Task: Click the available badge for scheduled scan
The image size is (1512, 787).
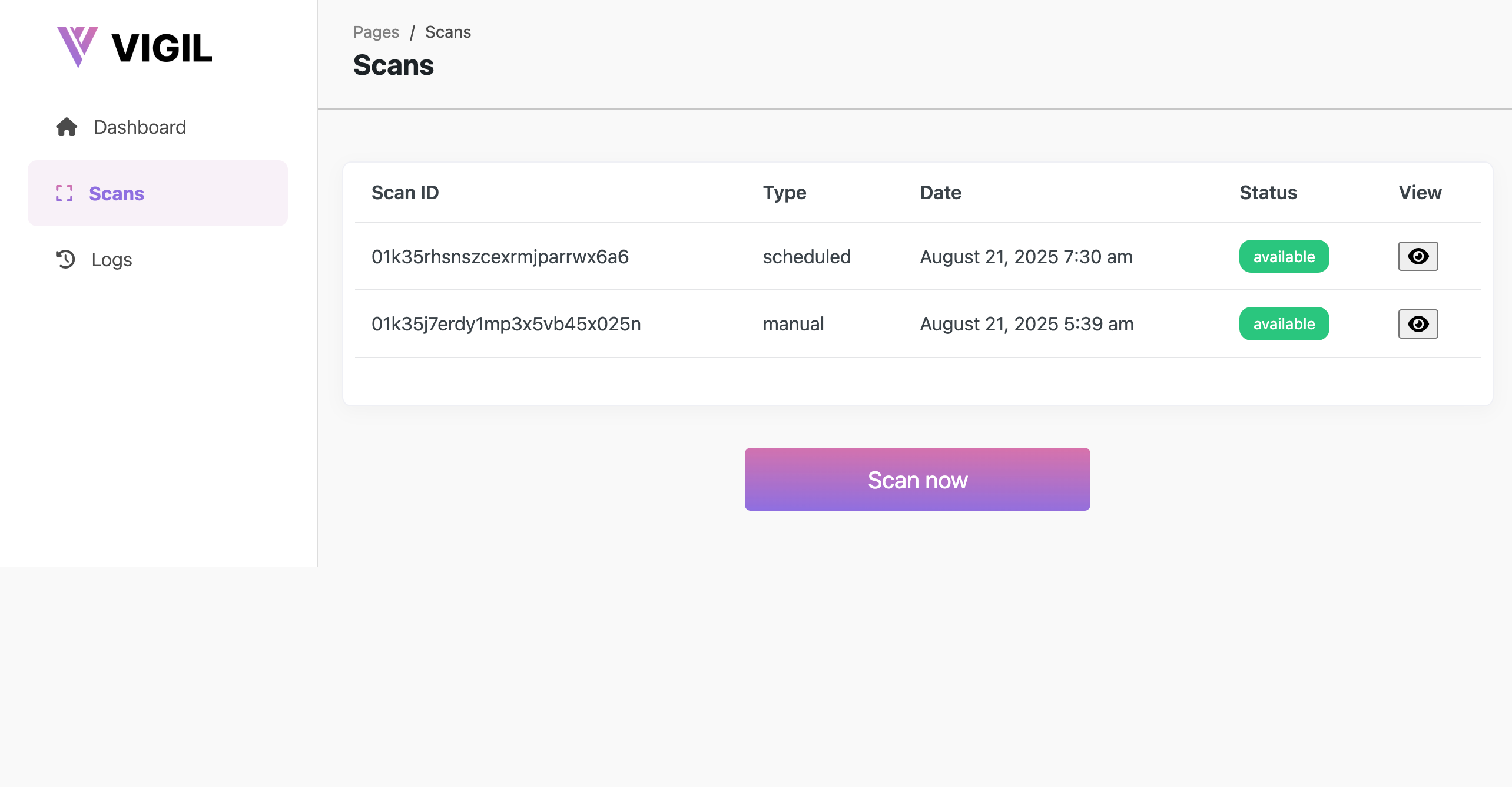Action: pyautogui.click(x=1284, y=256)
